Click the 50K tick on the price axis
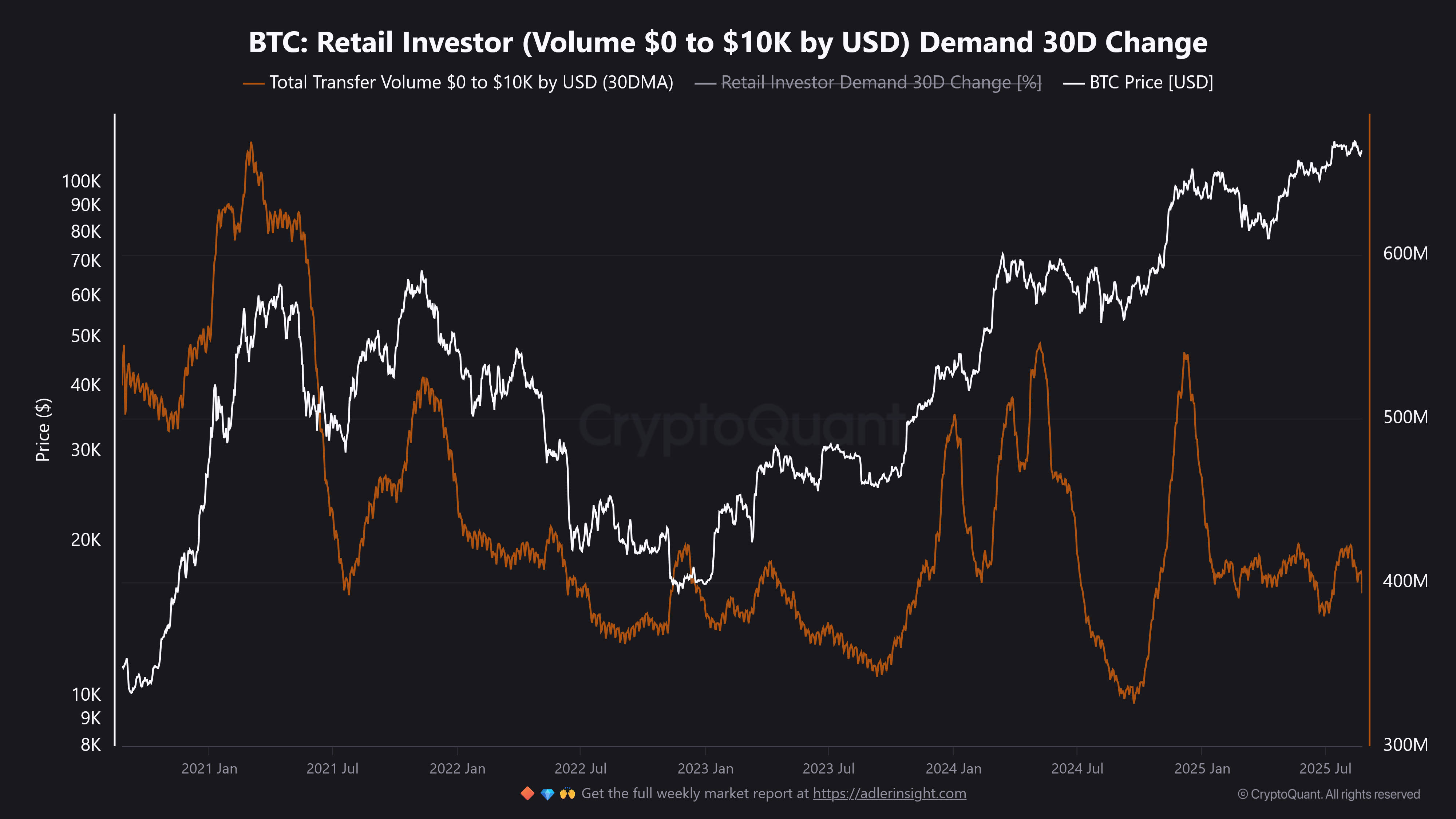The image size is (1456, 819). [86, 336]
